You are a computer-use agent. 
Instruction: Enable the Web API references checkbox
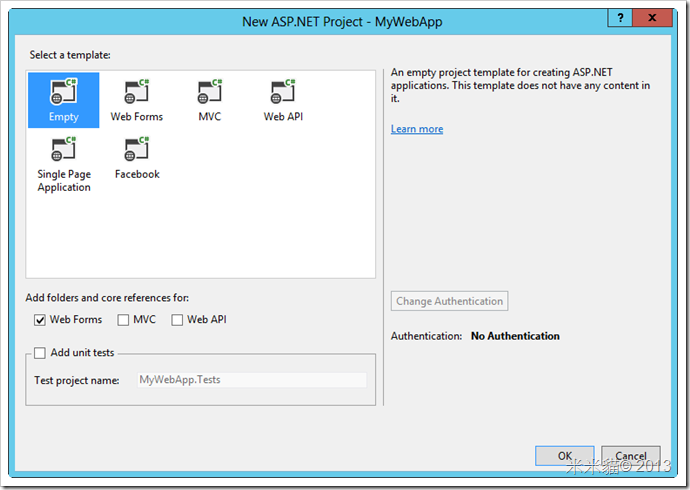[x=177, y=320]
